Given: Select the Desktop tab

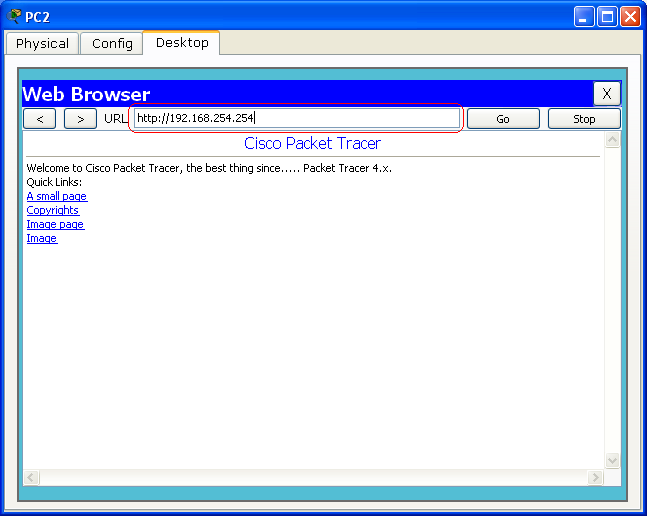Looking at the screenshot, I should pyautogui.click(x=182, y=42).
